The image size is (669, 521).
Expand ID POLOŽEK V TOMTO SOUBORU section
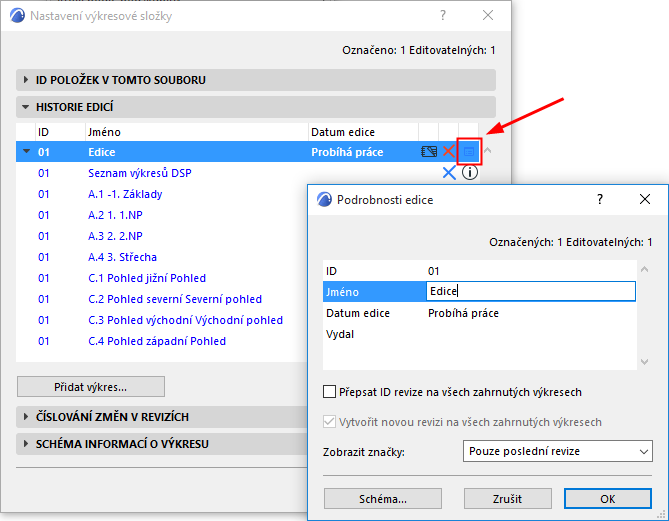(256, 80)
